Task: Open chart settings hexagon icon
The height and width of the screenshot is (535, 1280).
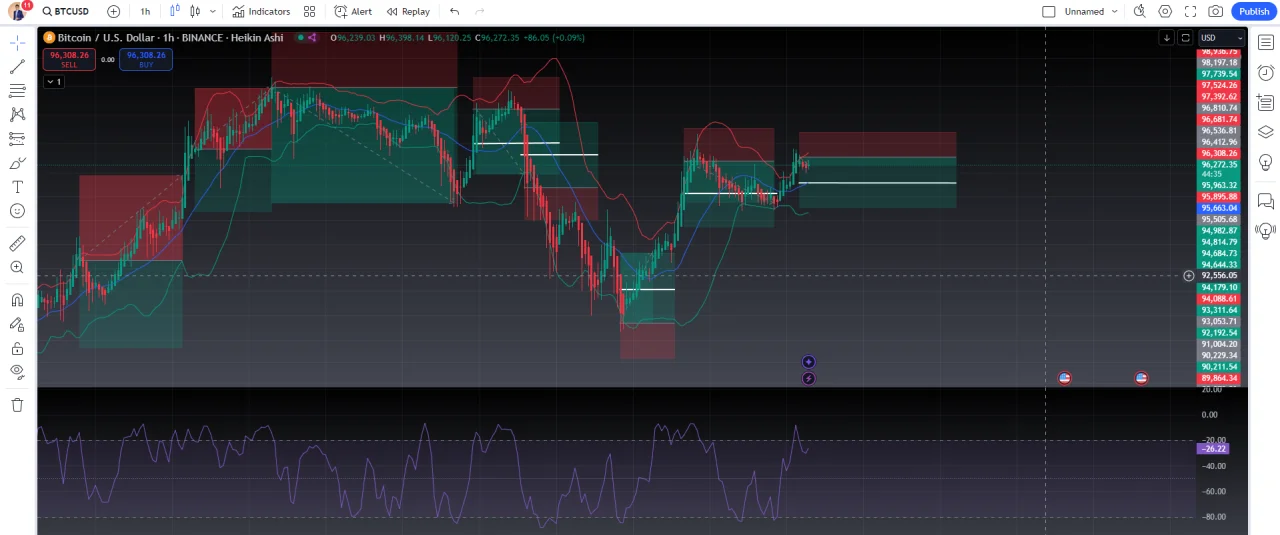Action: 1165,12
